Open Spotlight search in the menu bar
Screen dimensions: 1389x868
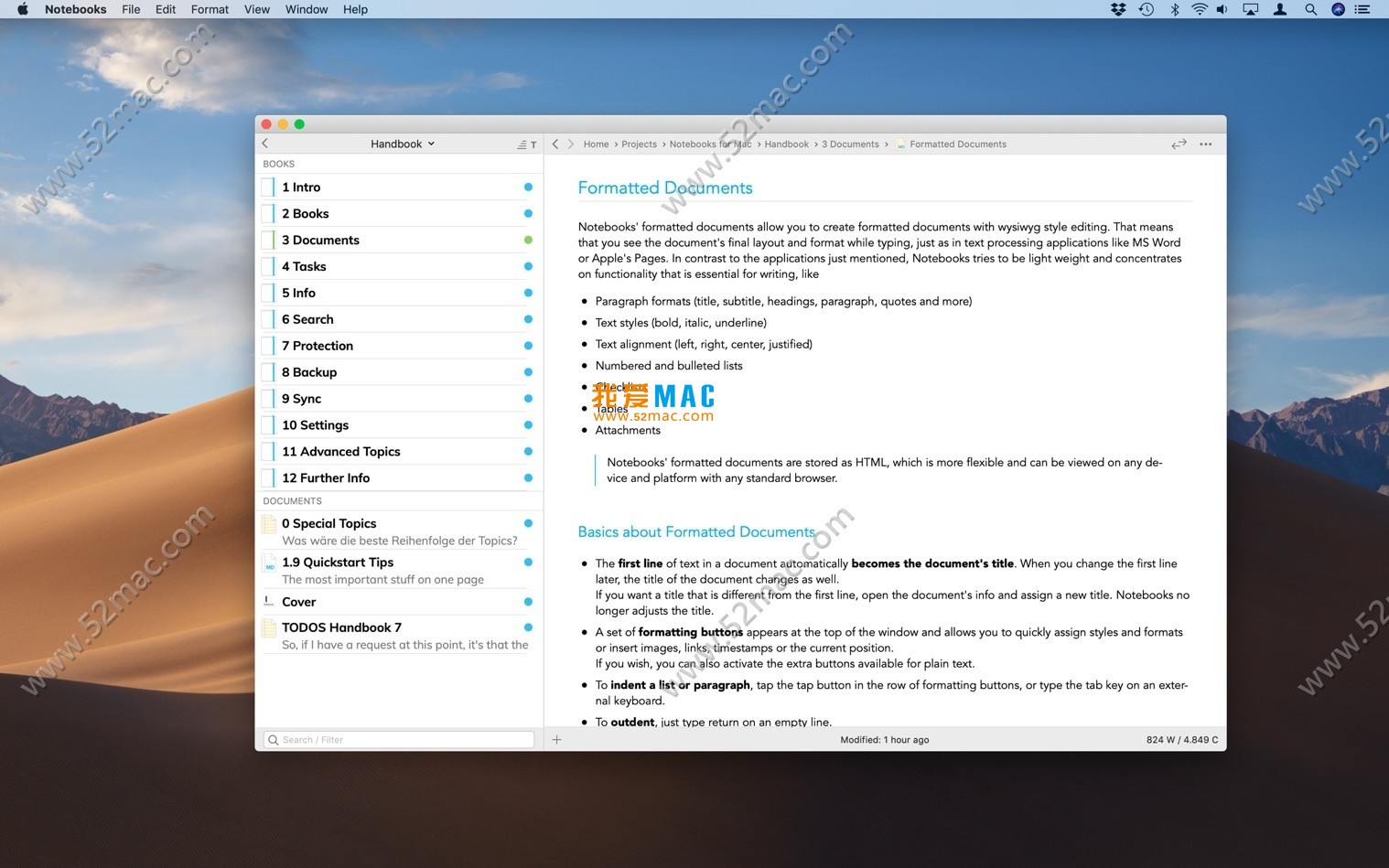point(1310,9)
